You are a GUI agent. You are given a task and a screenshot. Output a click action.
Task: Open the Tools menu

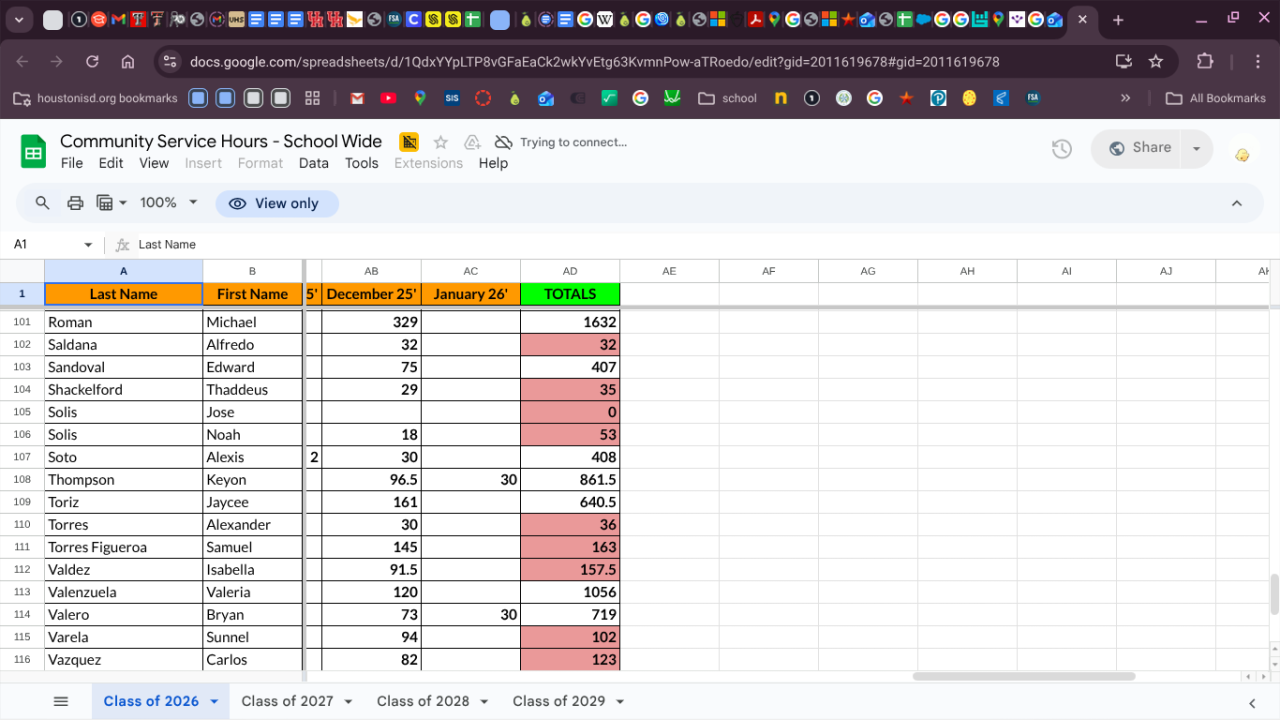[362, 163]
